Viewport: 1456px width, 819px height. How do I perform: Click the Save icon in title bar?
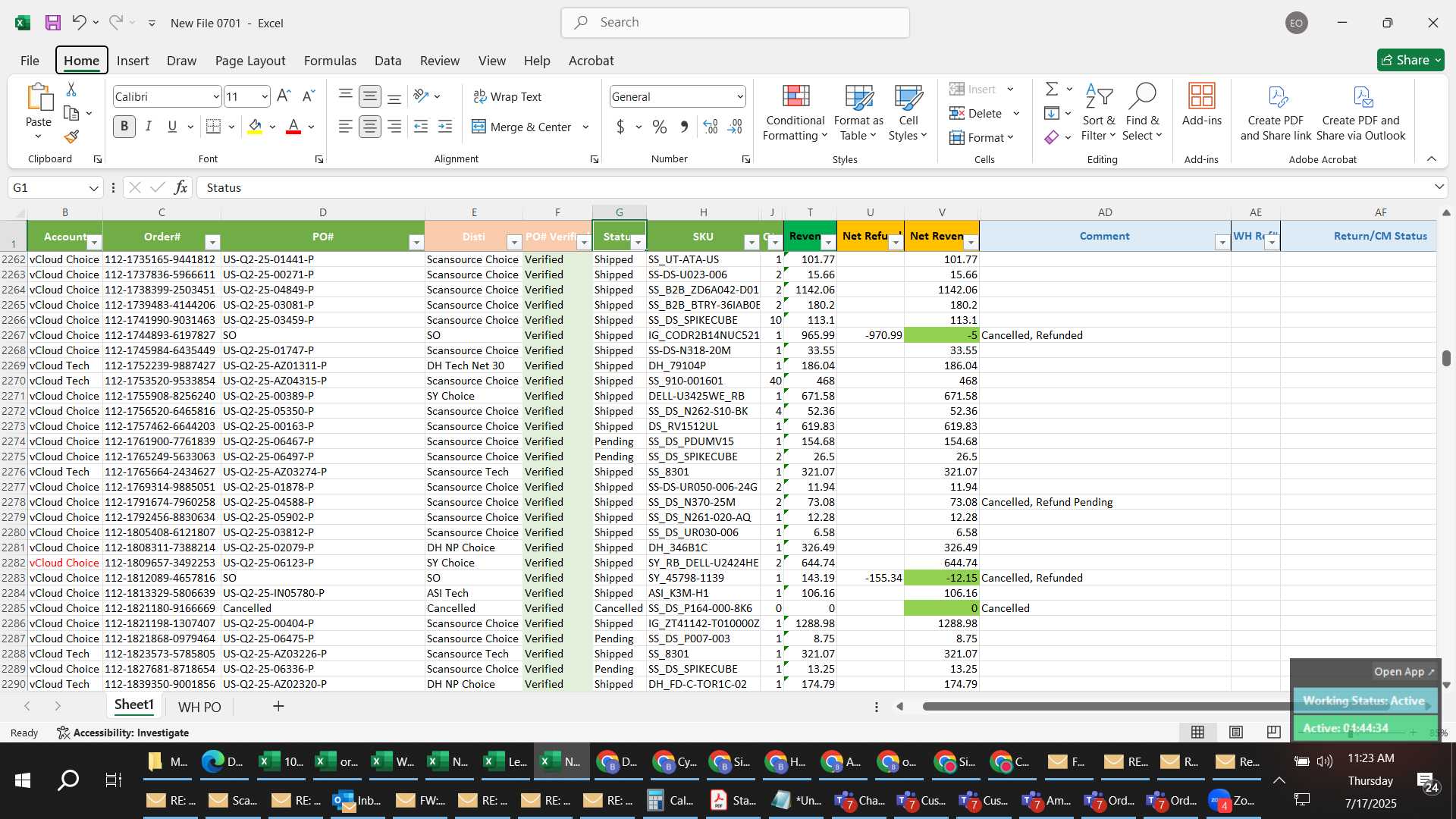click(x=52, y=23)
